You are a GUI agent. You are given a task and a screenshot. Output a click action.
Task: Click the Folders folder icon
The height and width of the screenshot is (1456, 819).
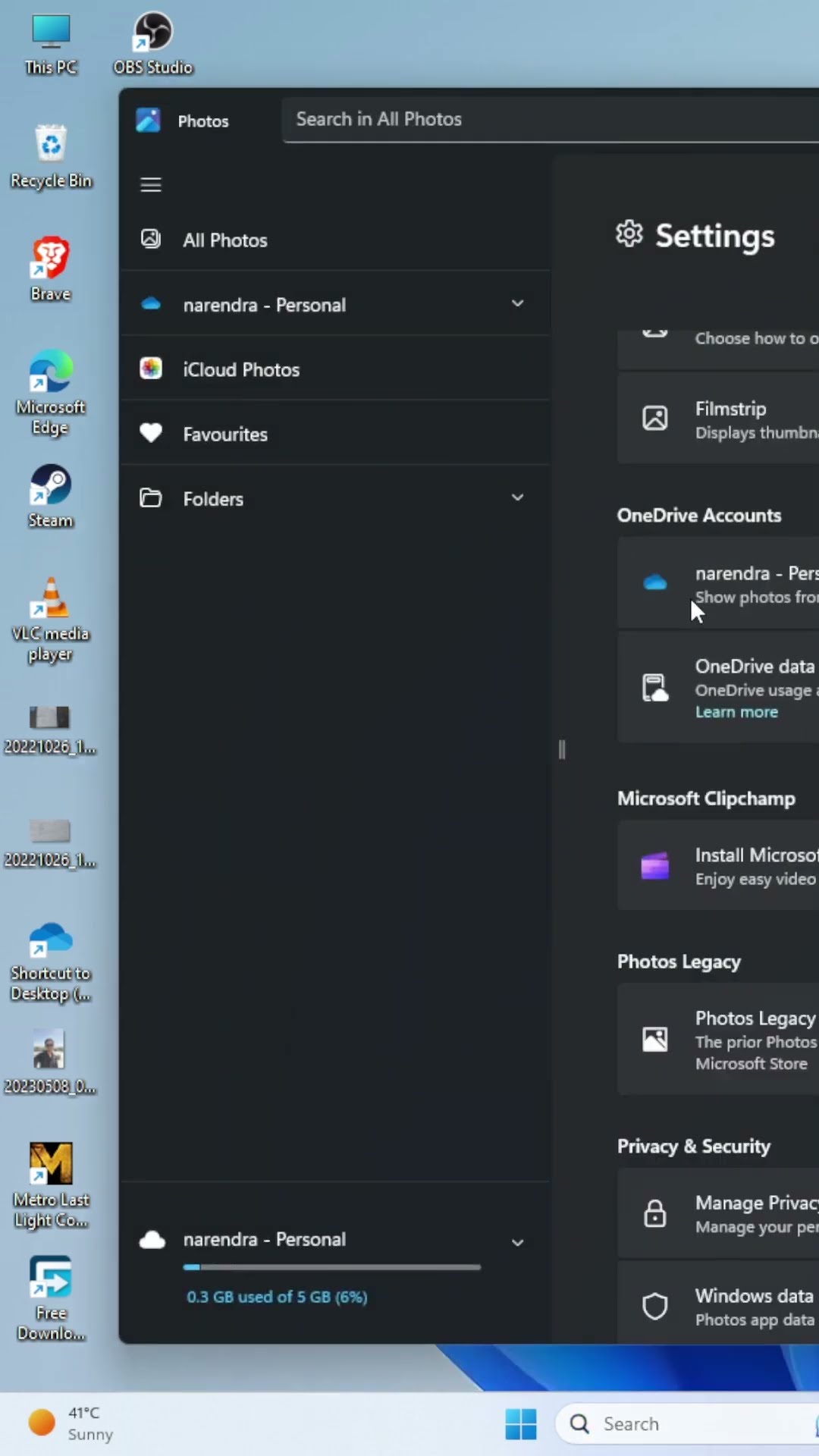coord(151,497)
